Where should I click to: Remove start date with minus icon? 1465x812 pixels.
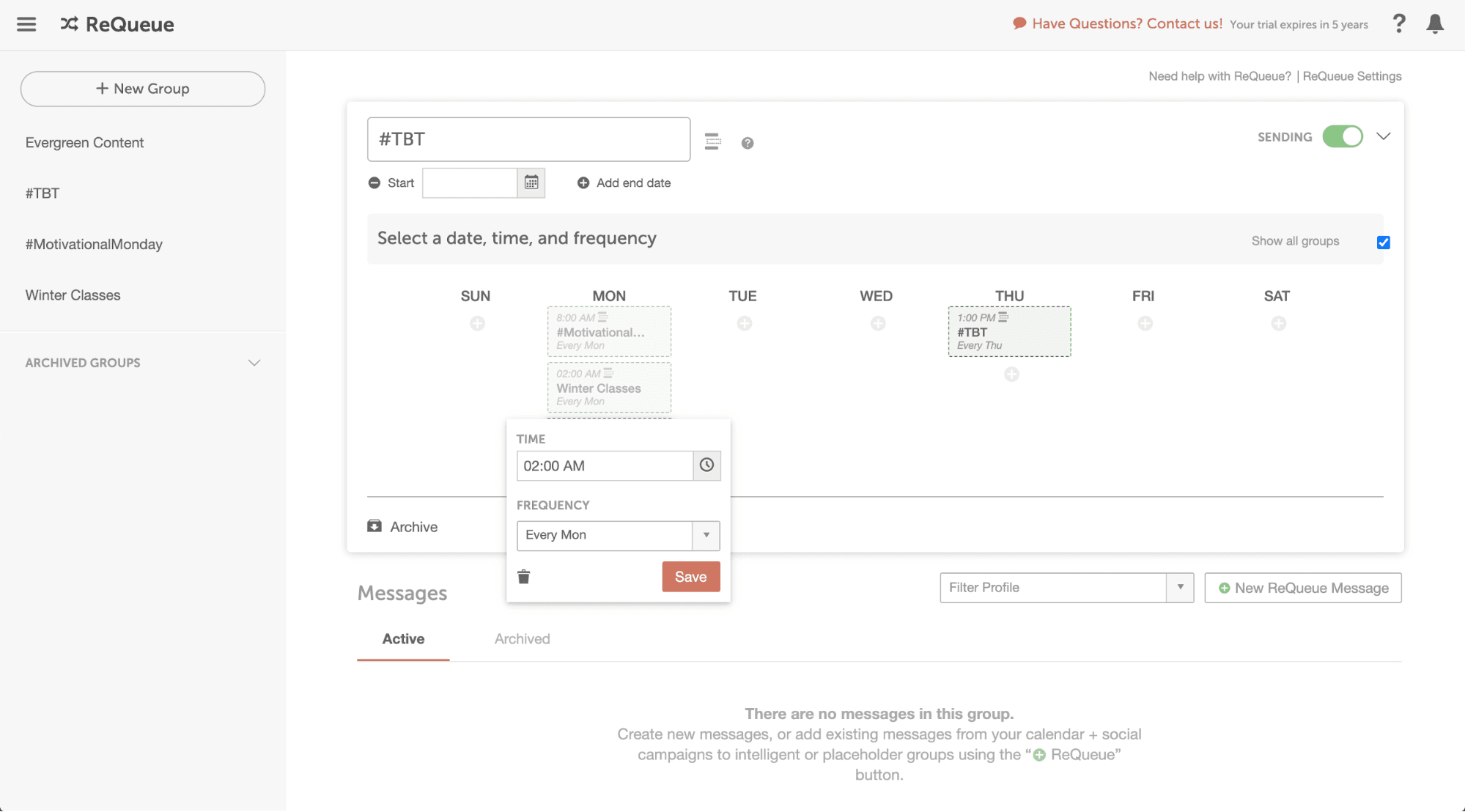coord(374,182)
